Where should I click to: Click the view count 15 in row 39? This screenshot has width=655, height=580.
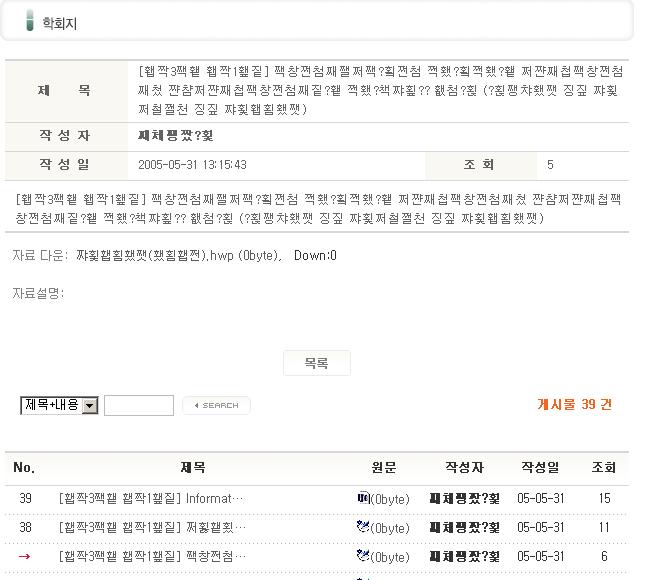pyautogui.click(x=604, y=498)
